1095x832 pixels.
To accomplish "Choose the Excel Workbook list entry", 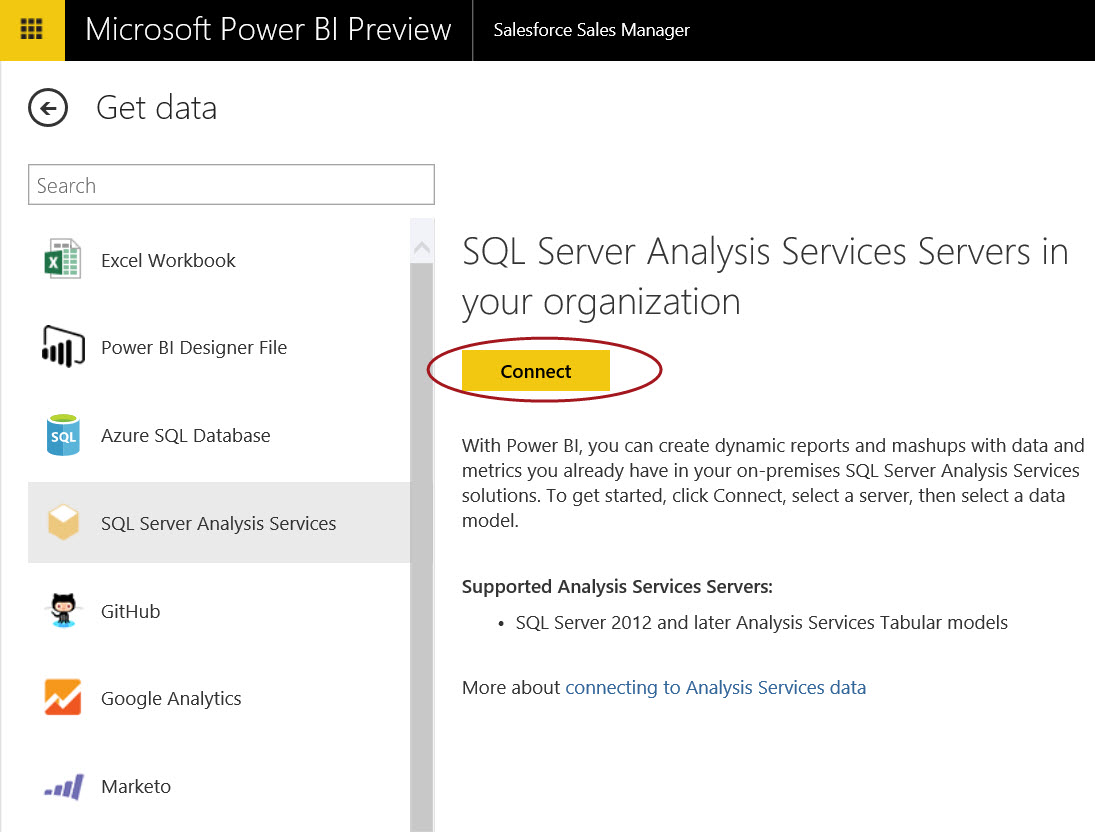I will point(219,260).
